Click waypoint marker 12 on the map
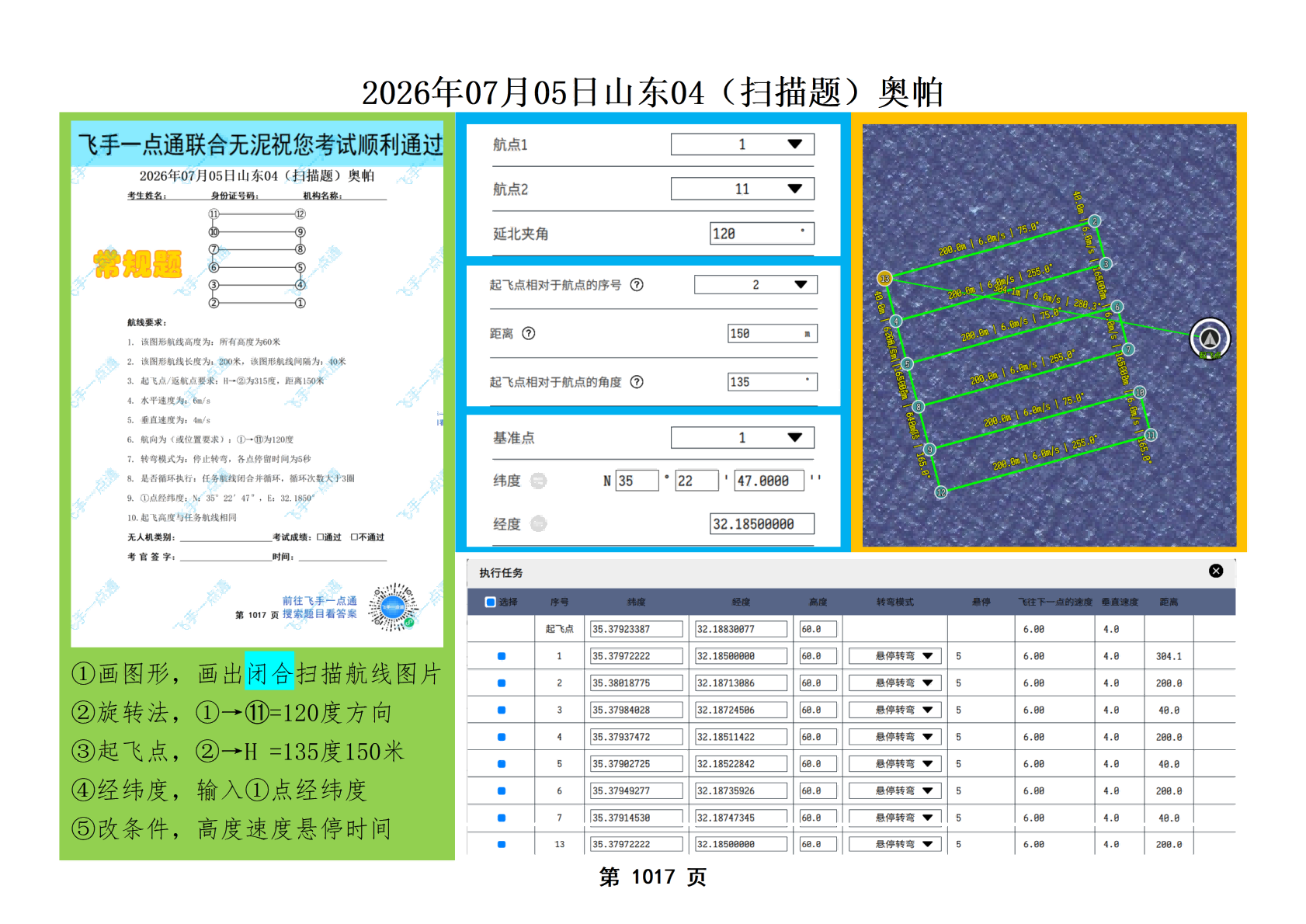Image resolution: width=1306 pixels, height=924 pixels. point(941,492)
